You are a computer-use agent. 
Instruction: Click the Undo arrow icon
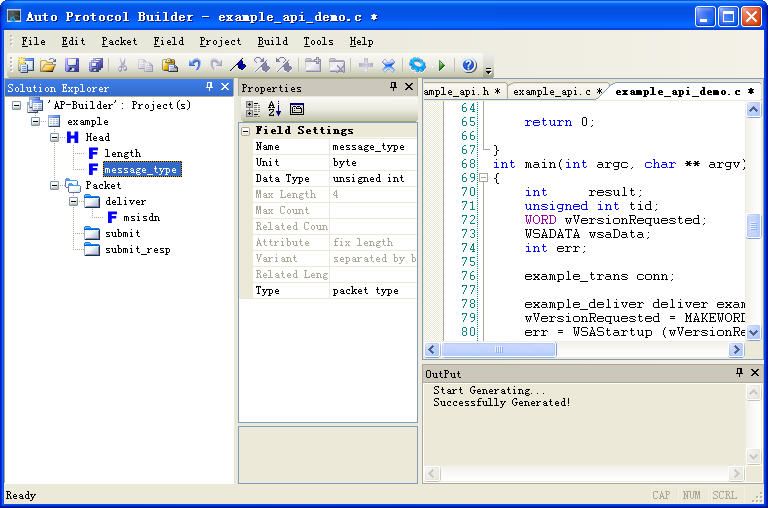tap(195, 66)
